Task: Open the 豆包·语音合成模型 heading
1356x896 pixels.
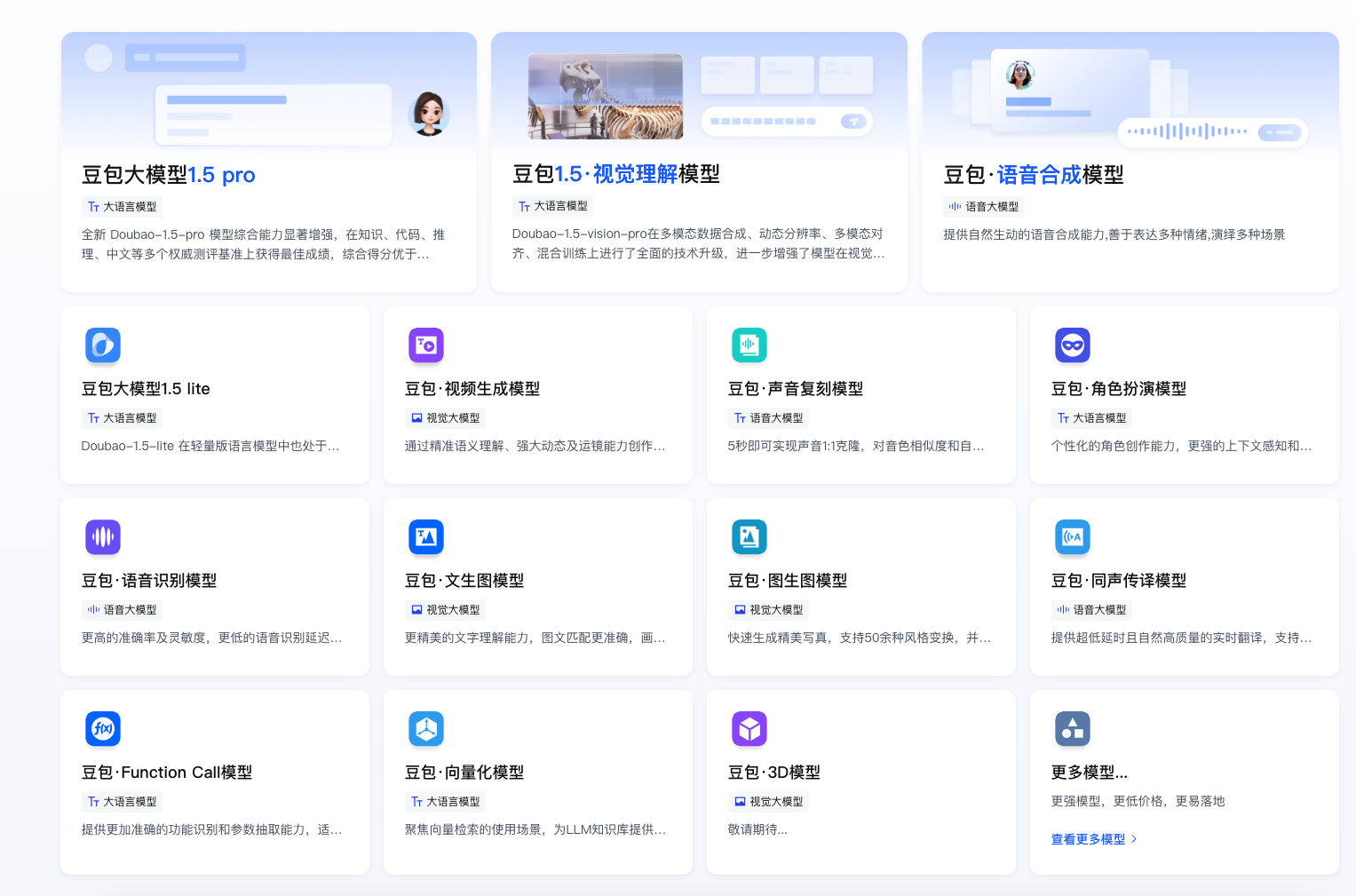Action: click(1034, 175)
